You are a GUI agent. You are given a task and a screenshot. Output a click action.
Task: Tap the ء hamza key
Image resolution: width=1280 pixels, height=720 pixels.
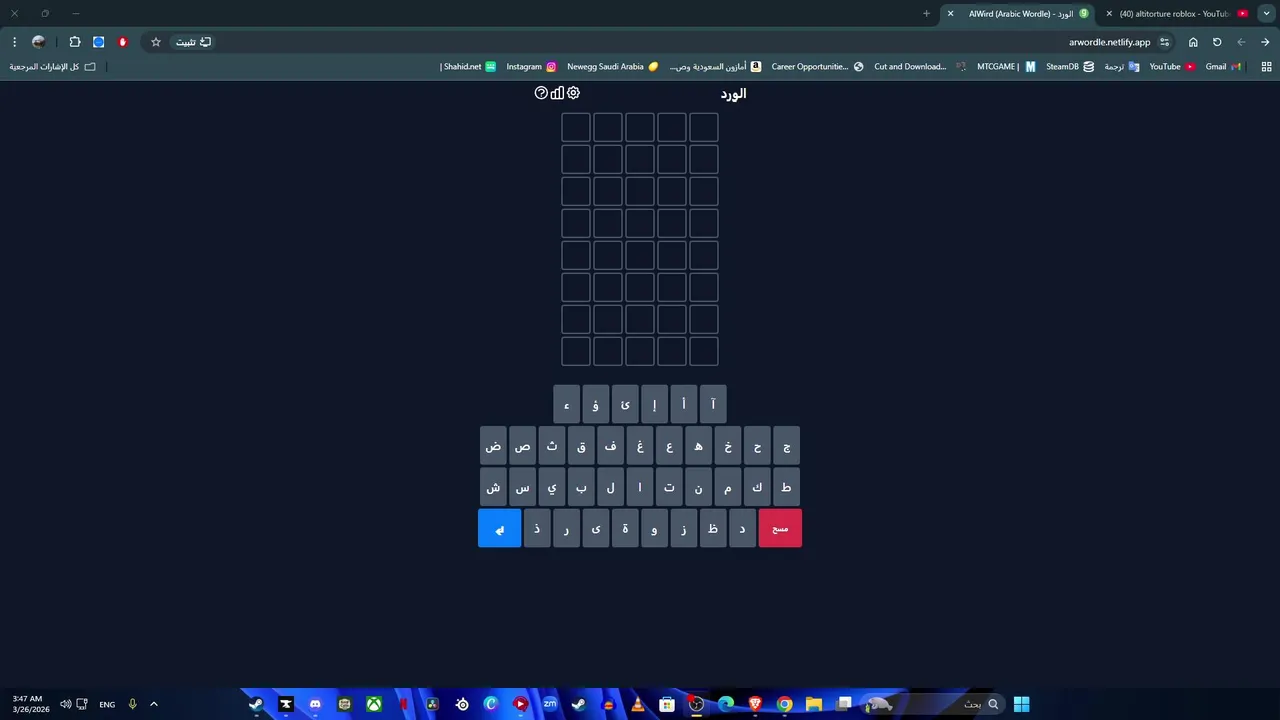click(x=566, y=404)
